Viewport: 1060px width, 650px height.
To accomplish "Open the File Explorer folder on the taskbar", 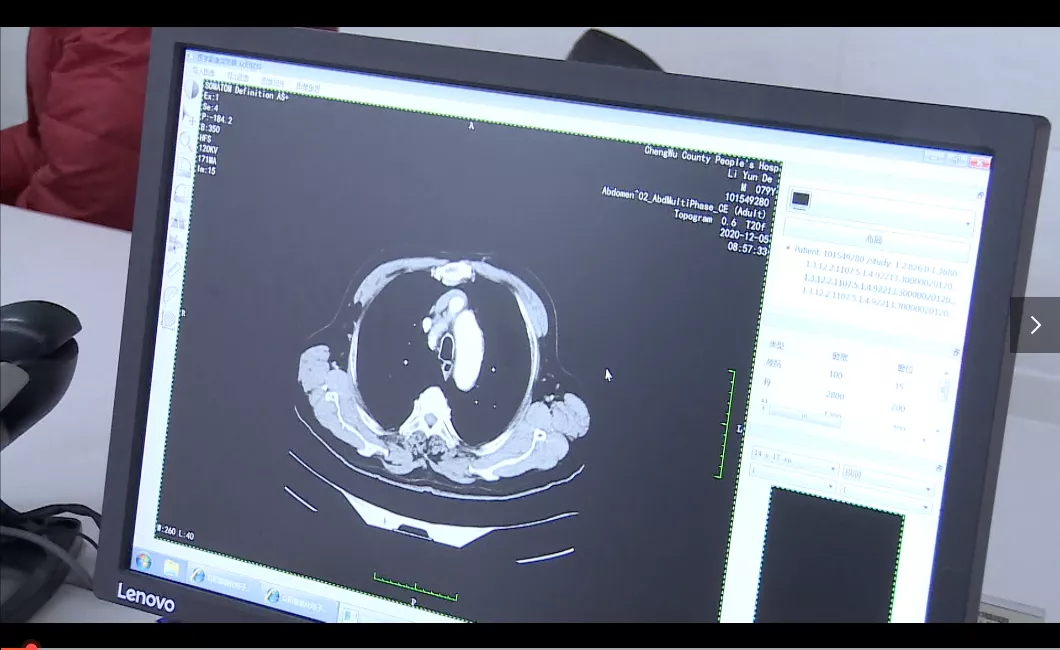I will point(171,569).
